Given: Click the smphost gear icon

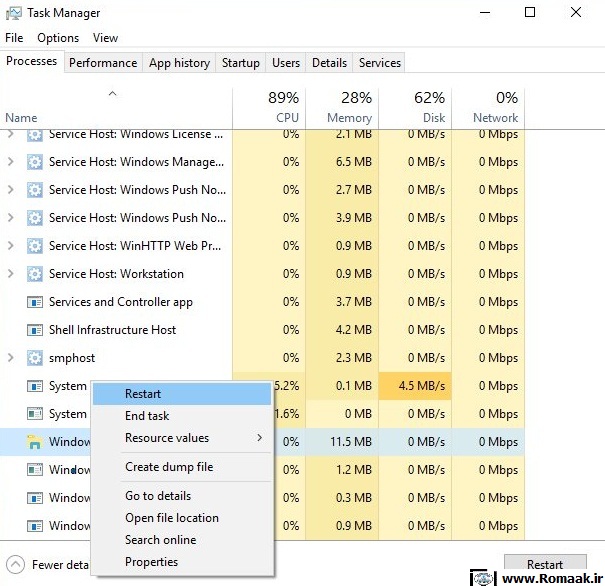Looking at the screenshot, I should point(35,358).
